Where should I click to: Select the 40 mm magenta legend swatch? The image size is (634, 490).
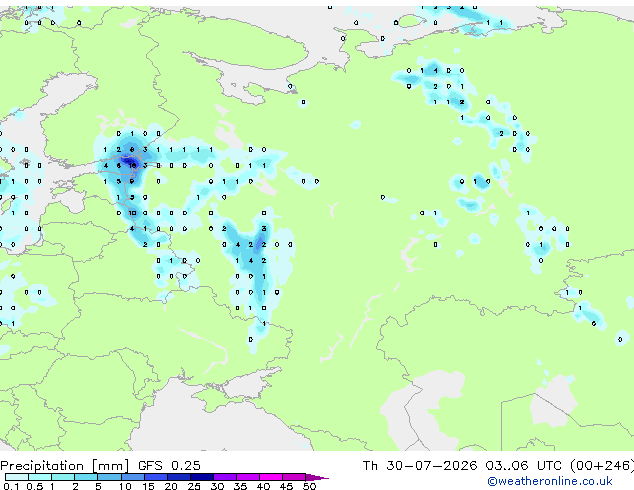(x=271, y=477)
